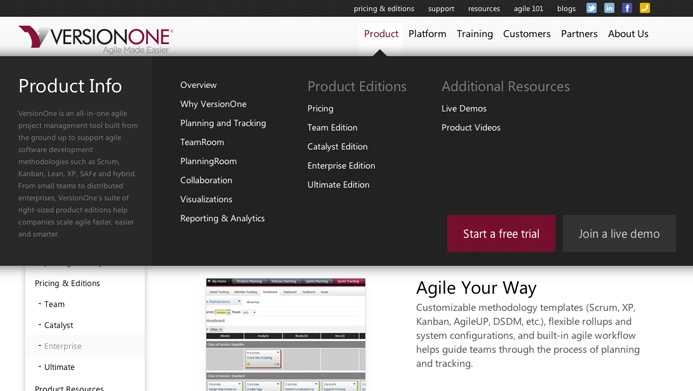This screenshot has width=693, height=391.
Task: Open the blogs link
Action: point(566,8)
